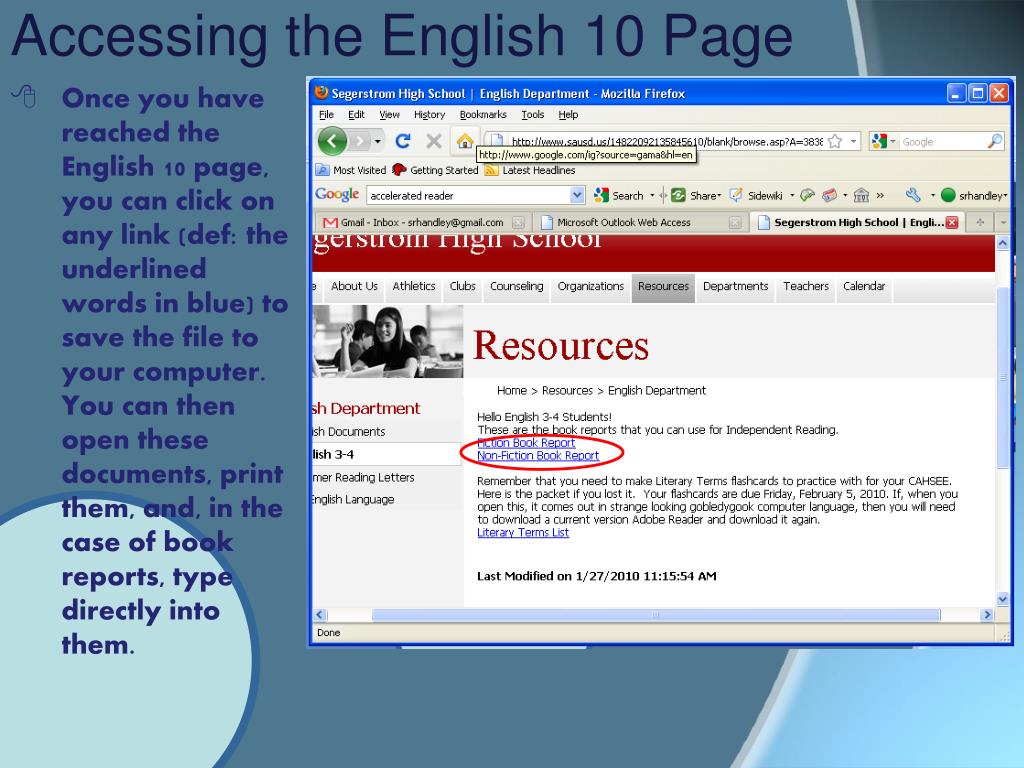
Task: Open Google toolbar wrench settings
Action: pyautogui.click(x=913, y=195)
